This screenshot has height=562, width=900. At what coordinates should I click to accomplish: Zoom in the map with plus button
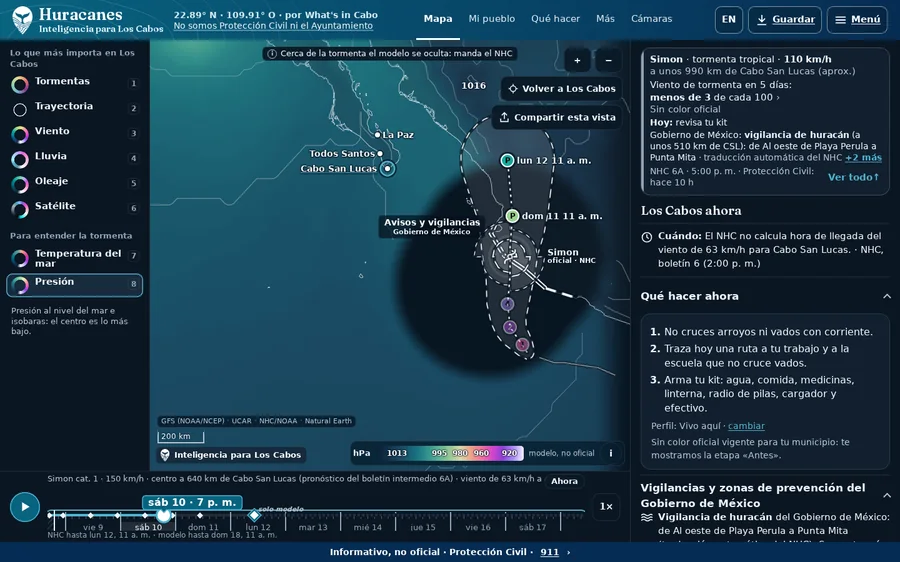(x=577, y=60)
